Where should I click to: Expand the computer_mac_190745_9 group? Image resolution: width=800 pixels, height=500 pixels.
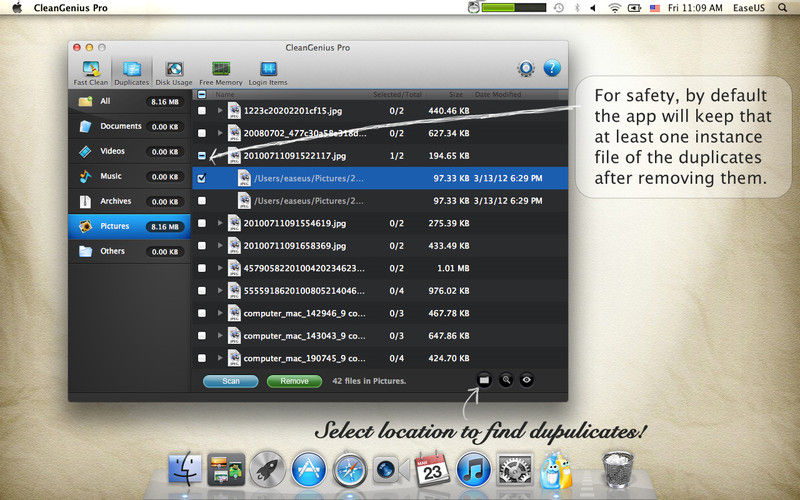[x=220, y=357]
